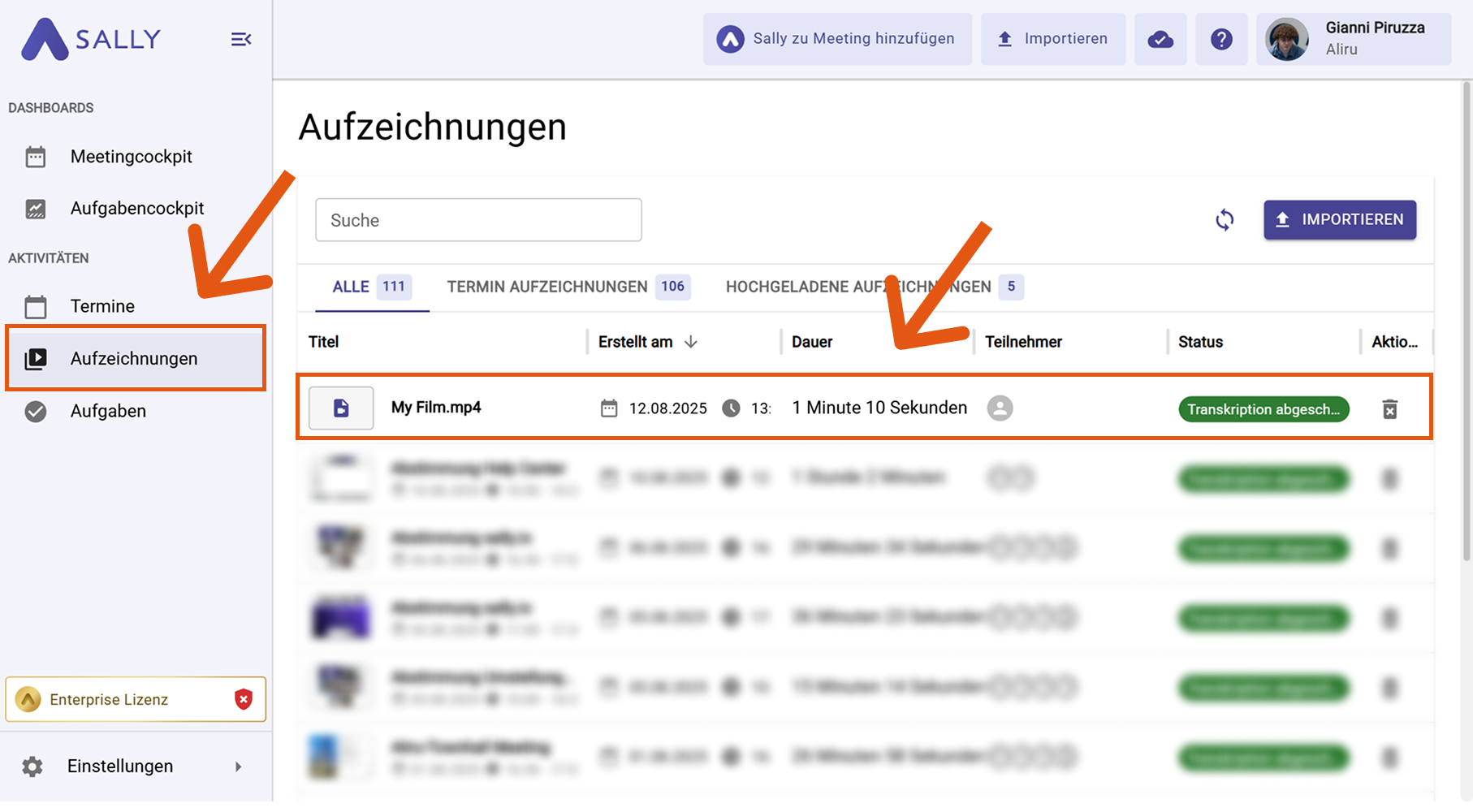
Task: Click the Enterprise Lizenz red shield icon
Action: tap(244, 699)
